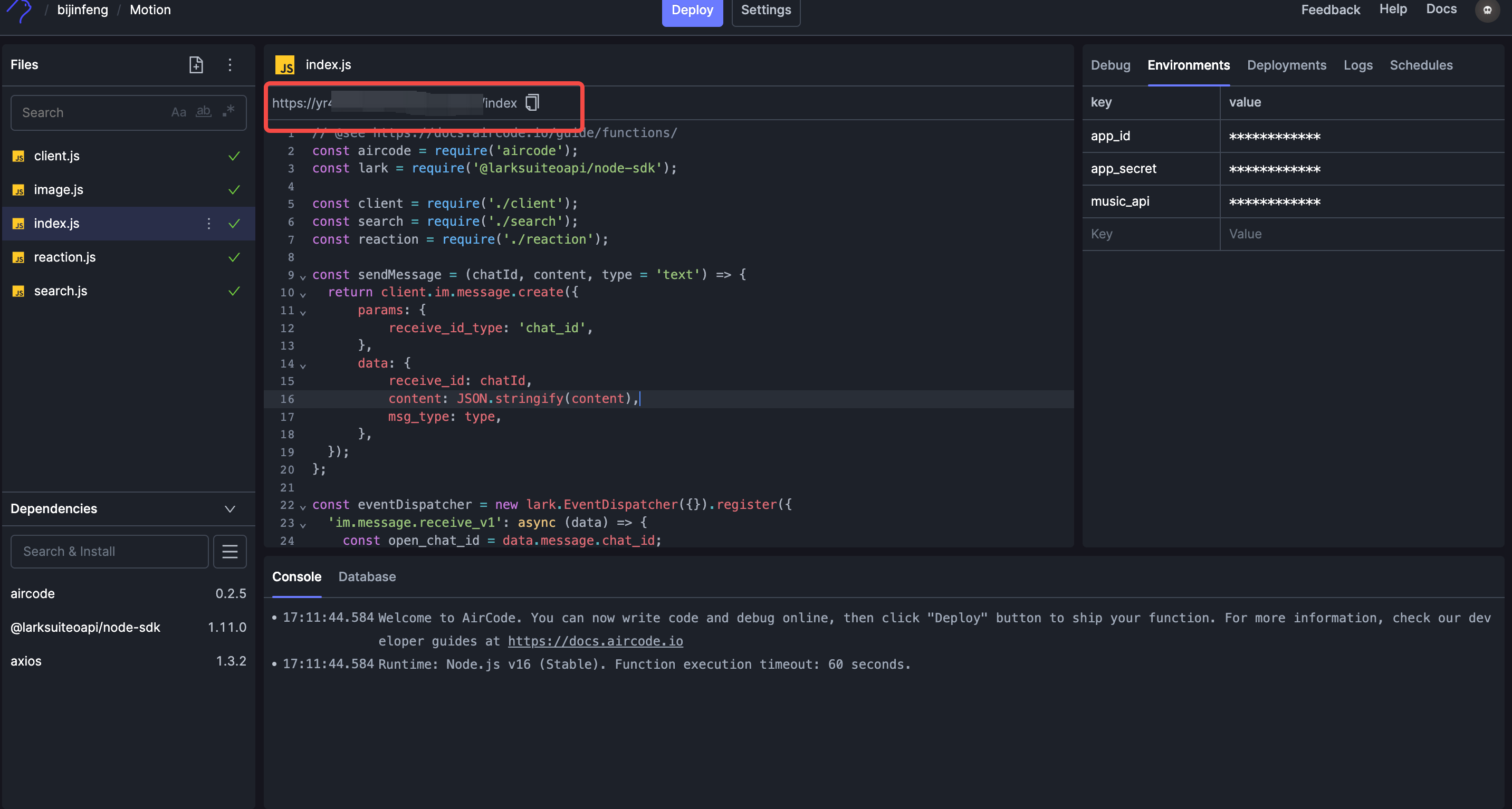This screenshot has width=1512, height=809.
Task: Open the Files panel three-dot menu
Action: [230, 64]
